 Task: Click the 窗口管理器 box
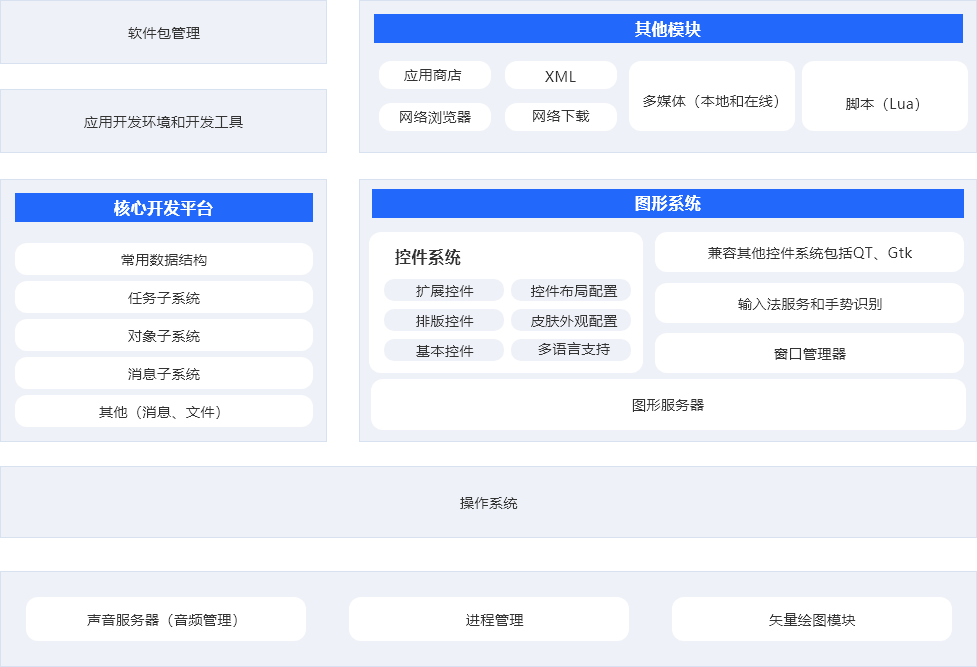pyautogui.click(x=809, y=353)
